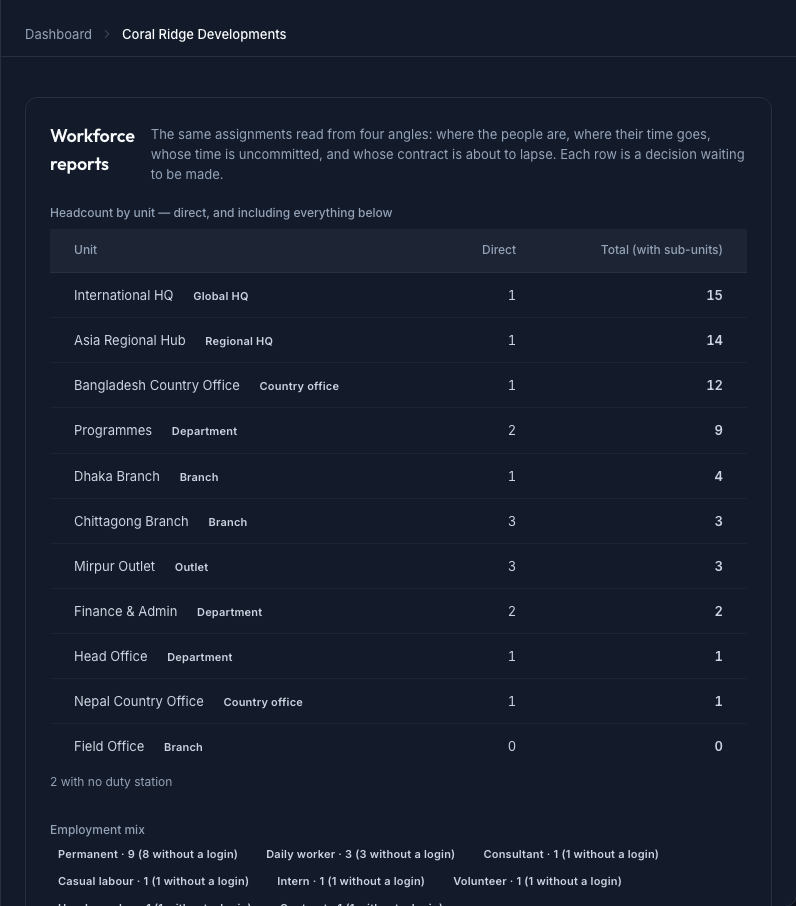Click Department badge beside Finance & Admin

(x=229, y=613)
